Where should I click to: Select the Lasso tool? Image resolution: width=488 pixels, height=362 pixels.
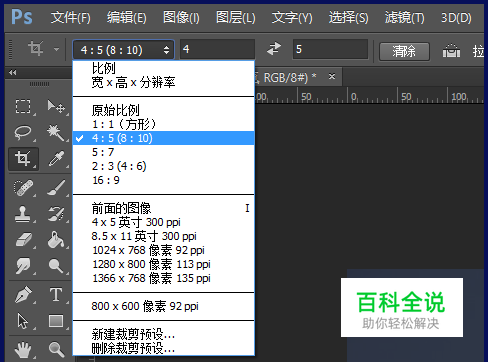coord(23,132)
